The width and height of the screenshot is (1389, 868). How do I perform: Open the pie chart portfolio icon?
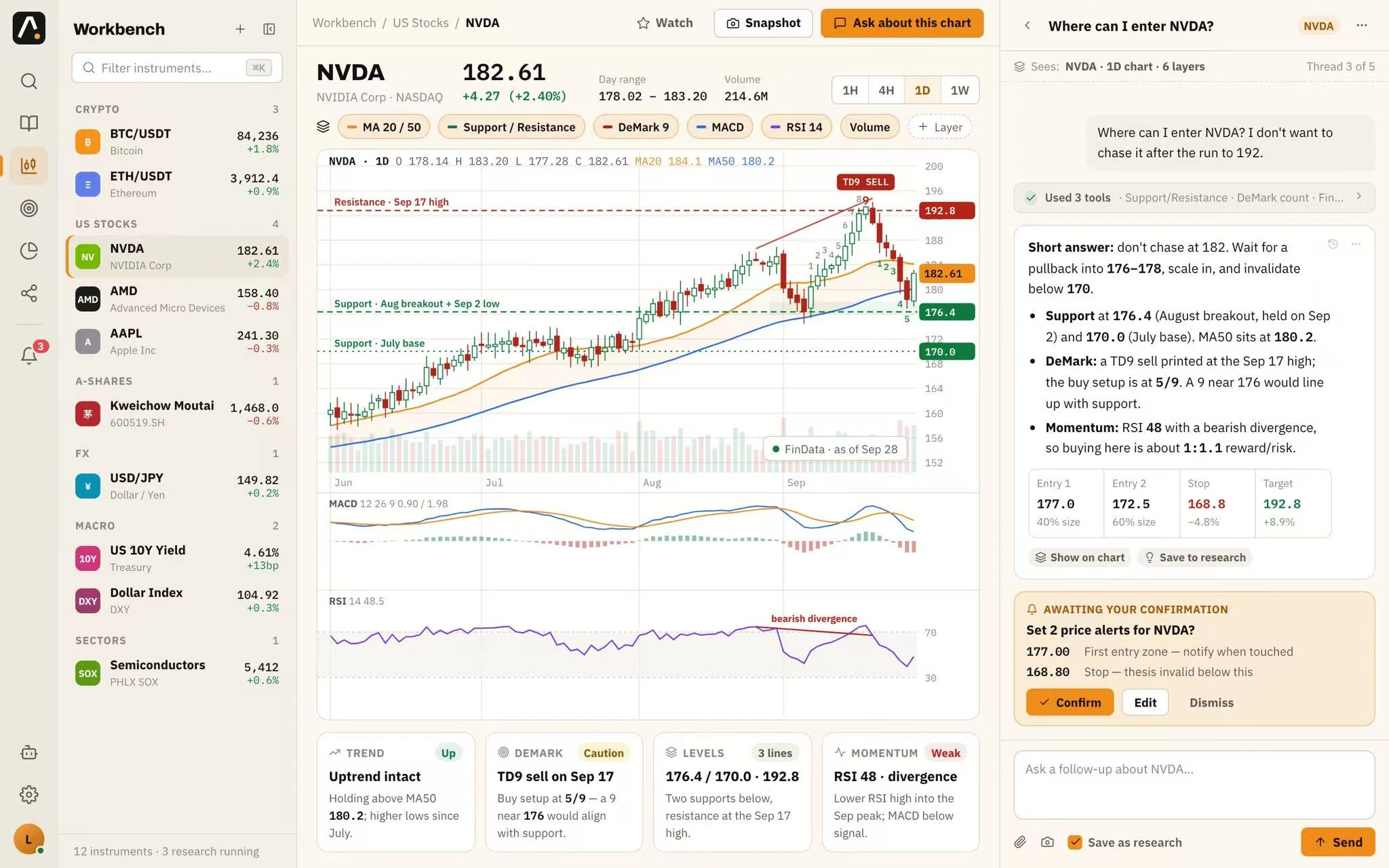(28, 251)
